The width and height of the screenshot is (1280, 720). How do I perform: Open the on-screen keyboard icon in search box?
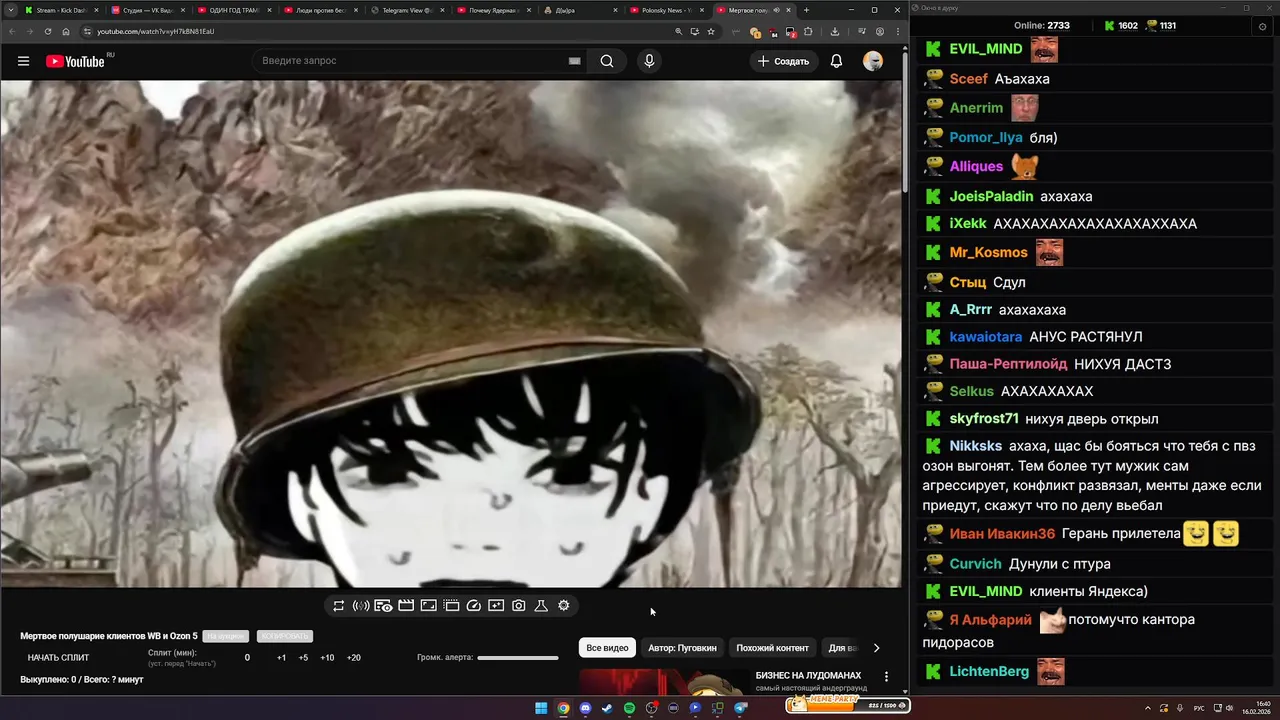574,61
